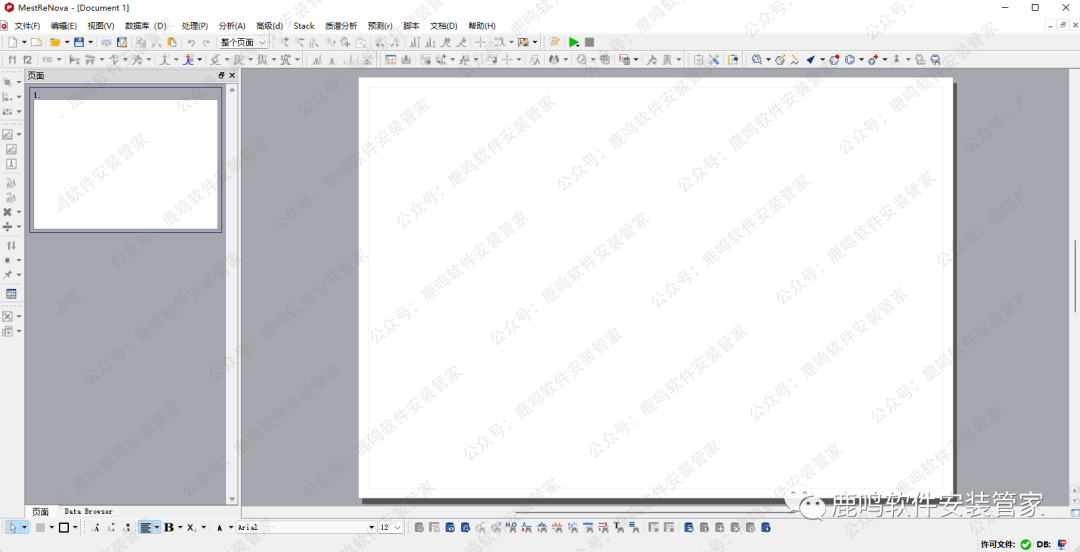Expand the font size 12 dropdown
Viewport: 1080px width, 552px height.
coord(390,527)
